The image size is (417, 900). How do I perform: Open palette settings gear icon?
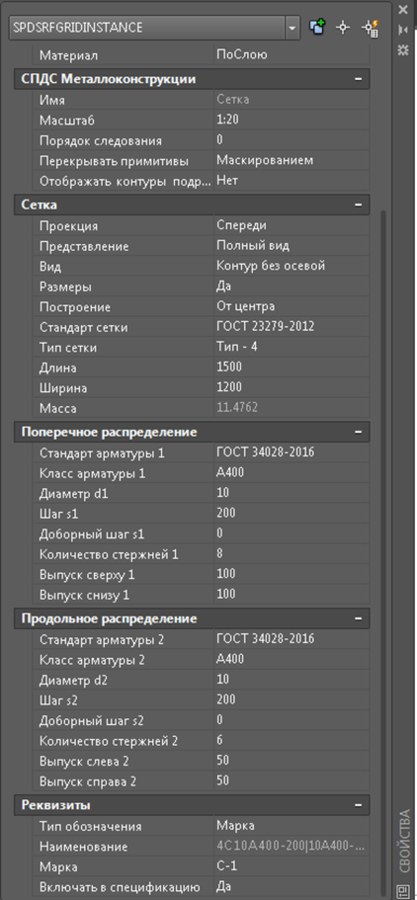pyautogui.click(x=403, y=50)
